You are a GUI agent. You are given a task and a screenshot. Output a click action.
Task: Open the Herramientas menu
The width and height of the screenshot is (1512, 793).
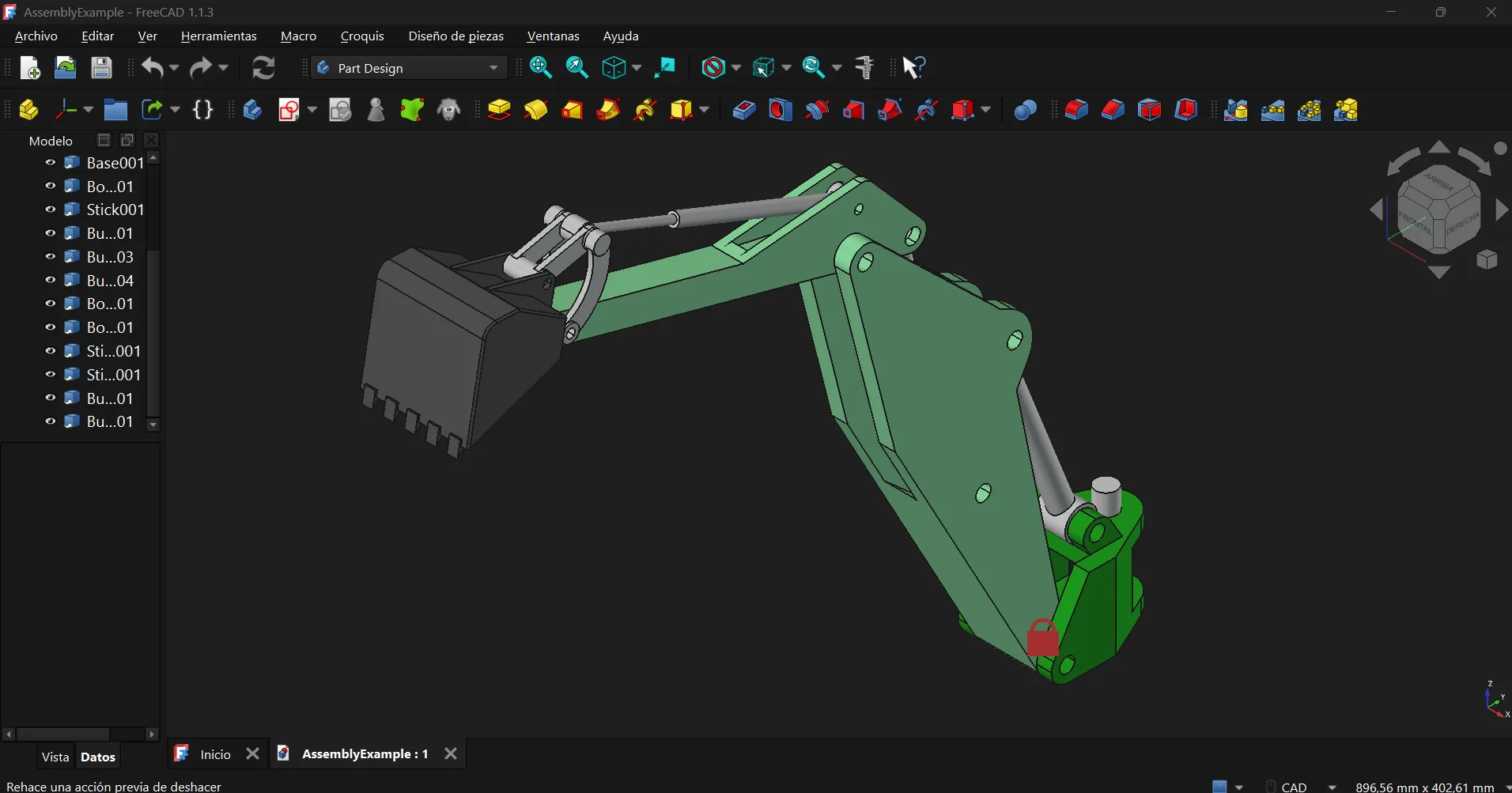[x=219, y=36]
